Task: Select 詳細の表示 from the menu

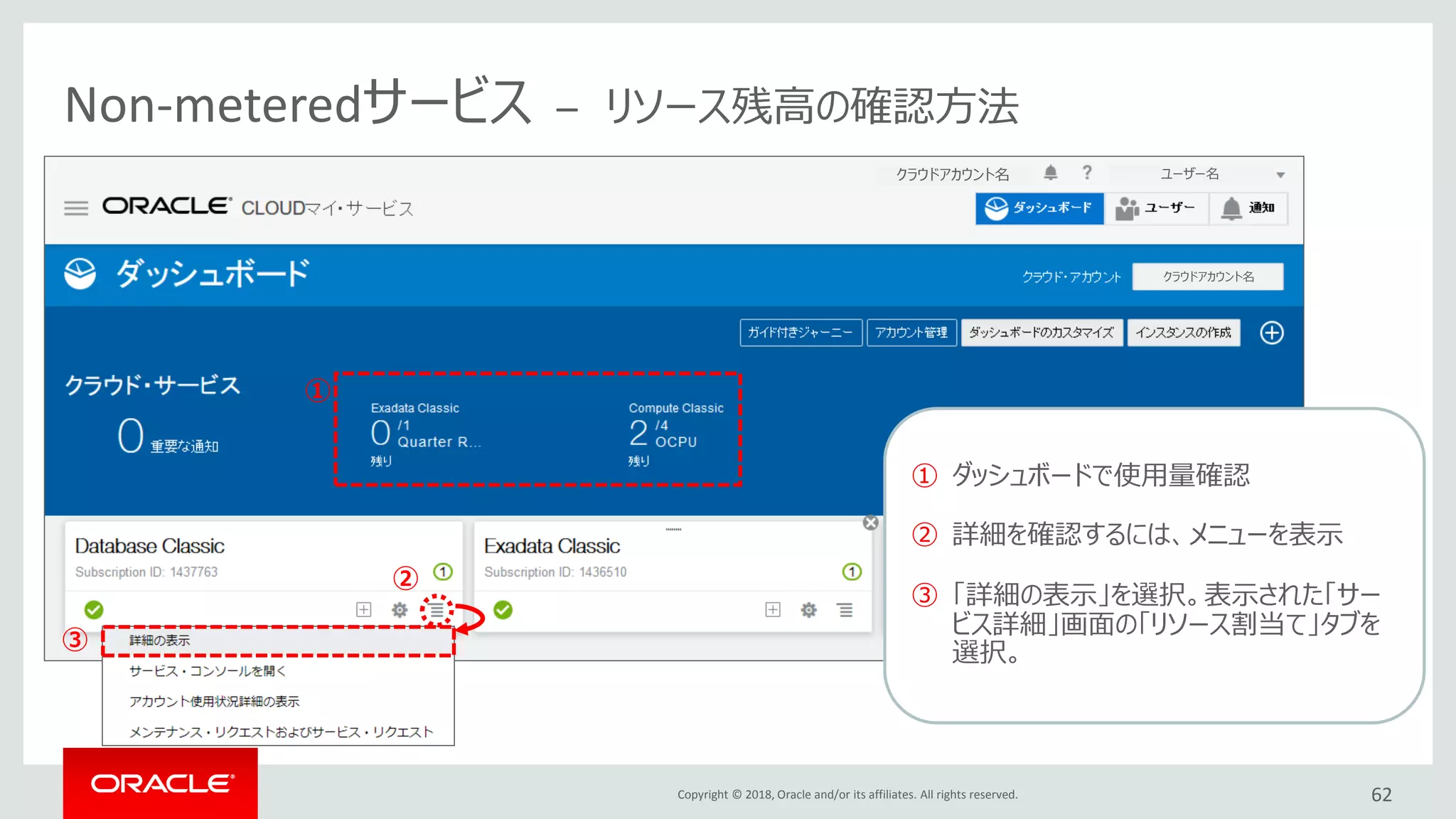Action: click(278, 641)
